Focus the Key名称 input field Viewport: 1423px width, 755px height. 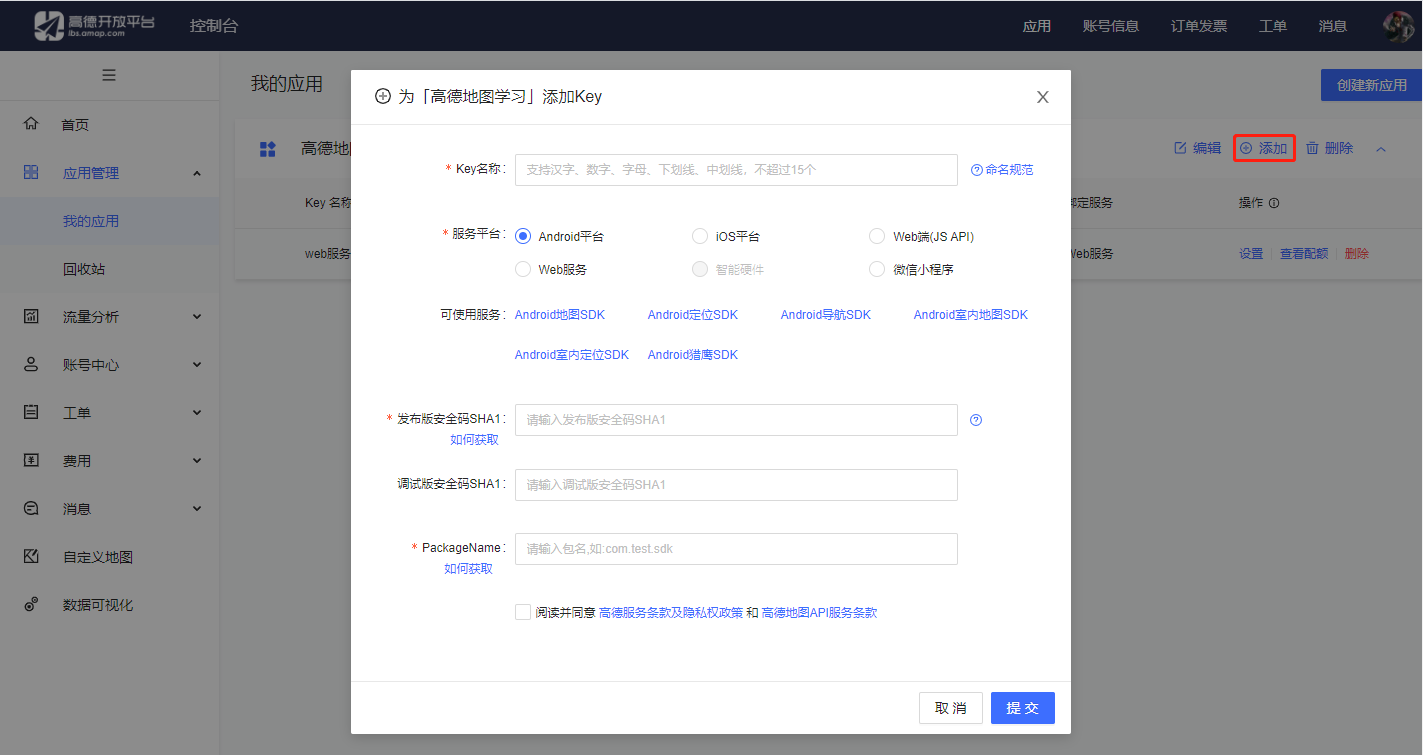[736, 170]
